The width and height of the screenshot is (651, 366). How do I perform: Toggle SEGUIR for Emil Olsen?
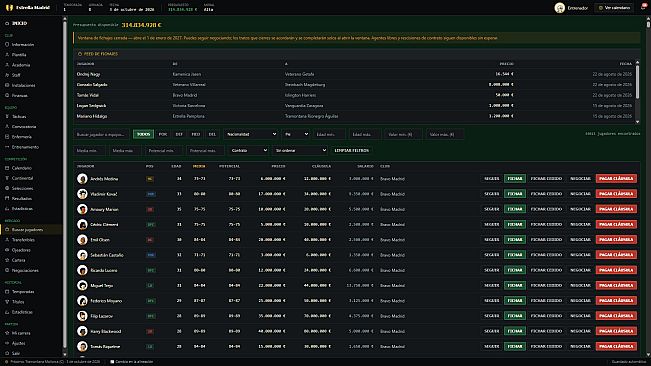tap(492, 239)
